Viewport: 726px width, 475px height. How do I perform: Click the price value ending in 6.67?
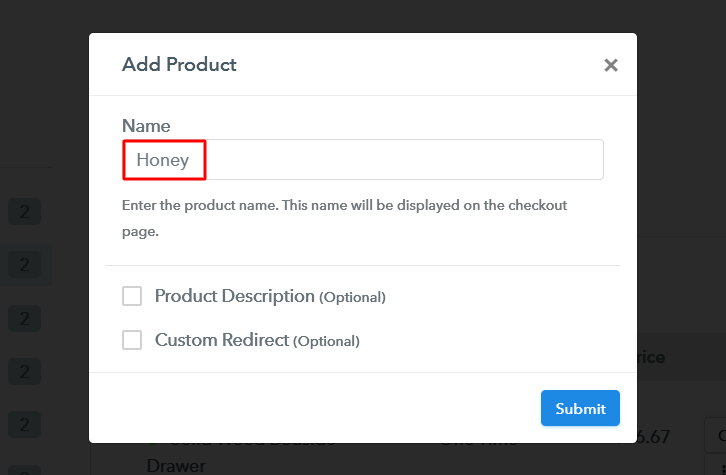[653, 437]
